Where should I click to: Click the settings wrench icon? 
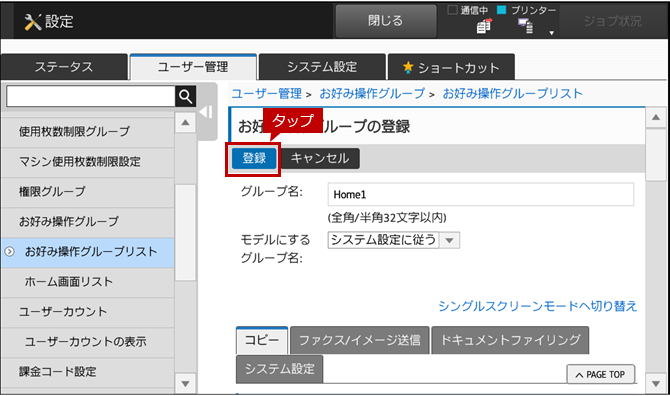pos(32,22)
